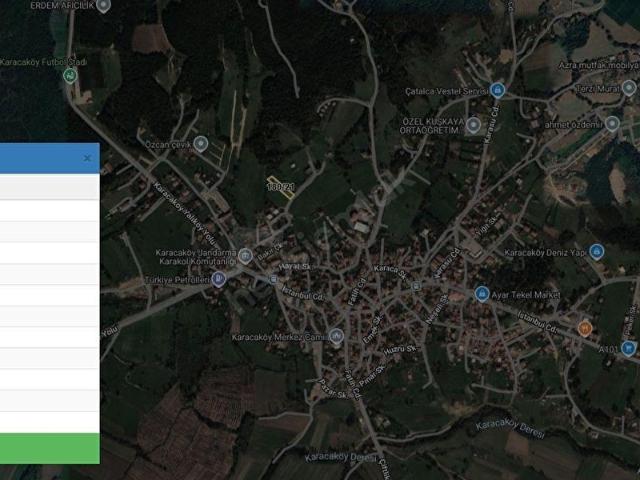Click the ahmet özdemir location pin
The width and height of the screenshot is (640, 480).
(611, 124)
